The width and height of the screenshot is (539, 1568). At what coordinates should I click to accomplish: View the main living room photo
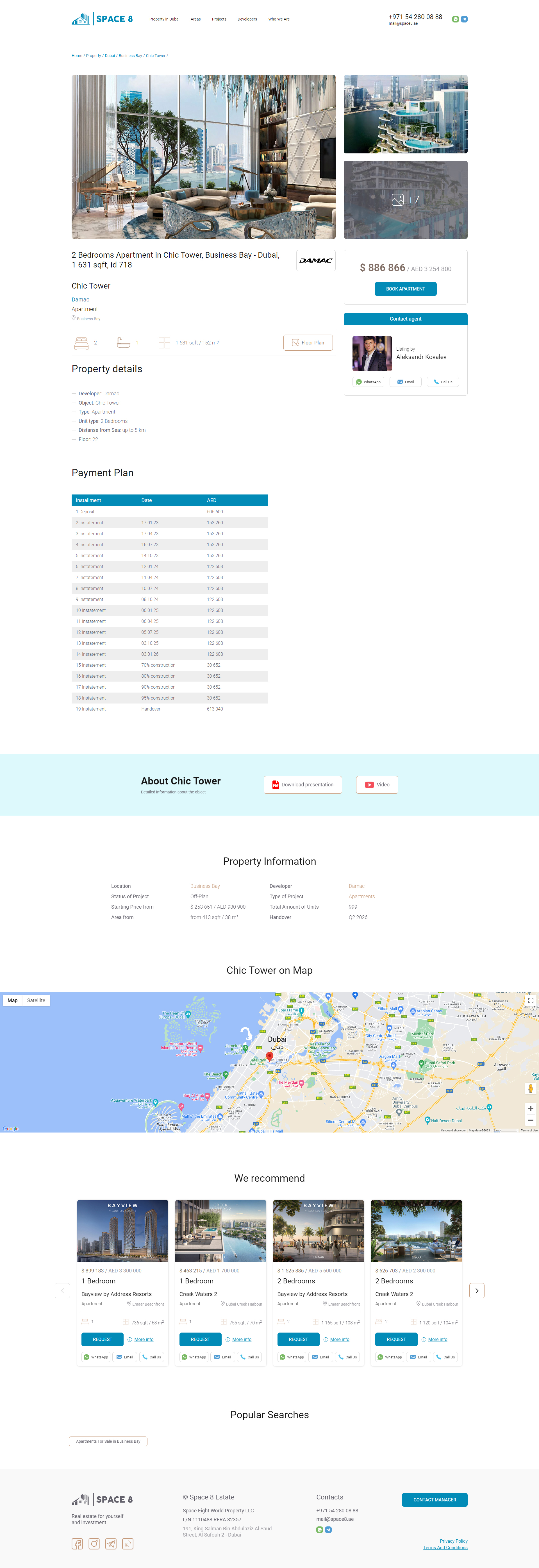pos(203,157)
